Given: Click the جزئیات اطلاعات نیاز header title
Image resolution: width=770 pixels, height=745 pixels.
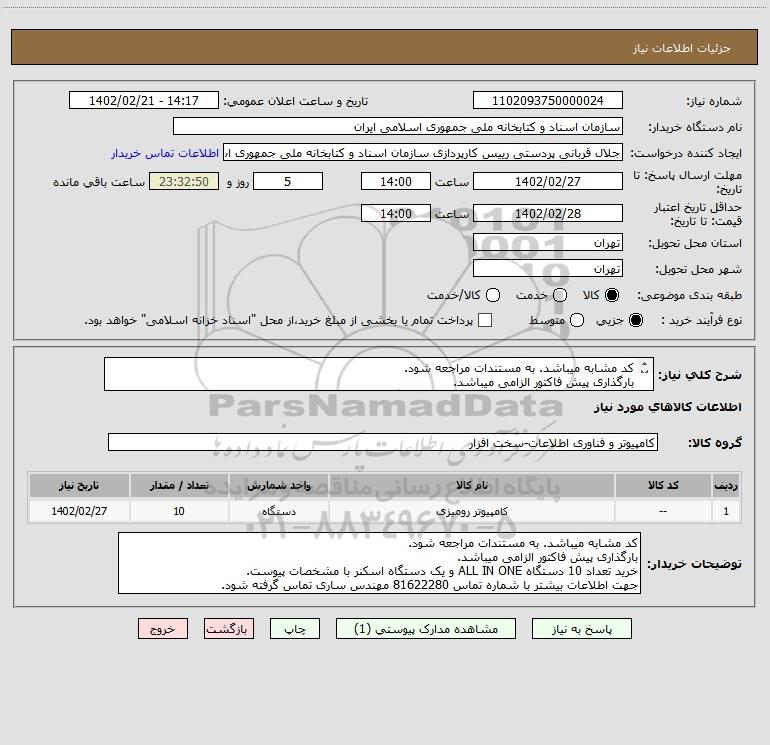Looking at the screenshot, I should (682, 48).
